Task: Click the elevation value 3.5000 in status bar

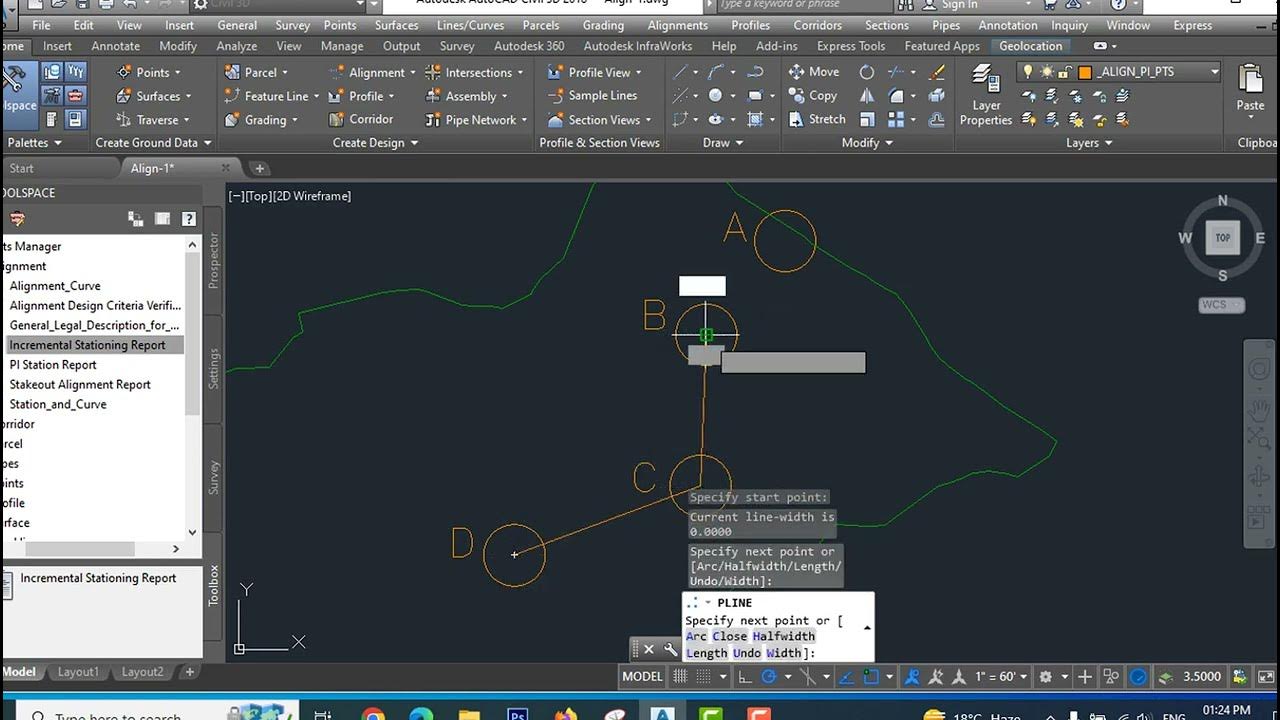Action: pyautogui.click(x=1201, y=677)
